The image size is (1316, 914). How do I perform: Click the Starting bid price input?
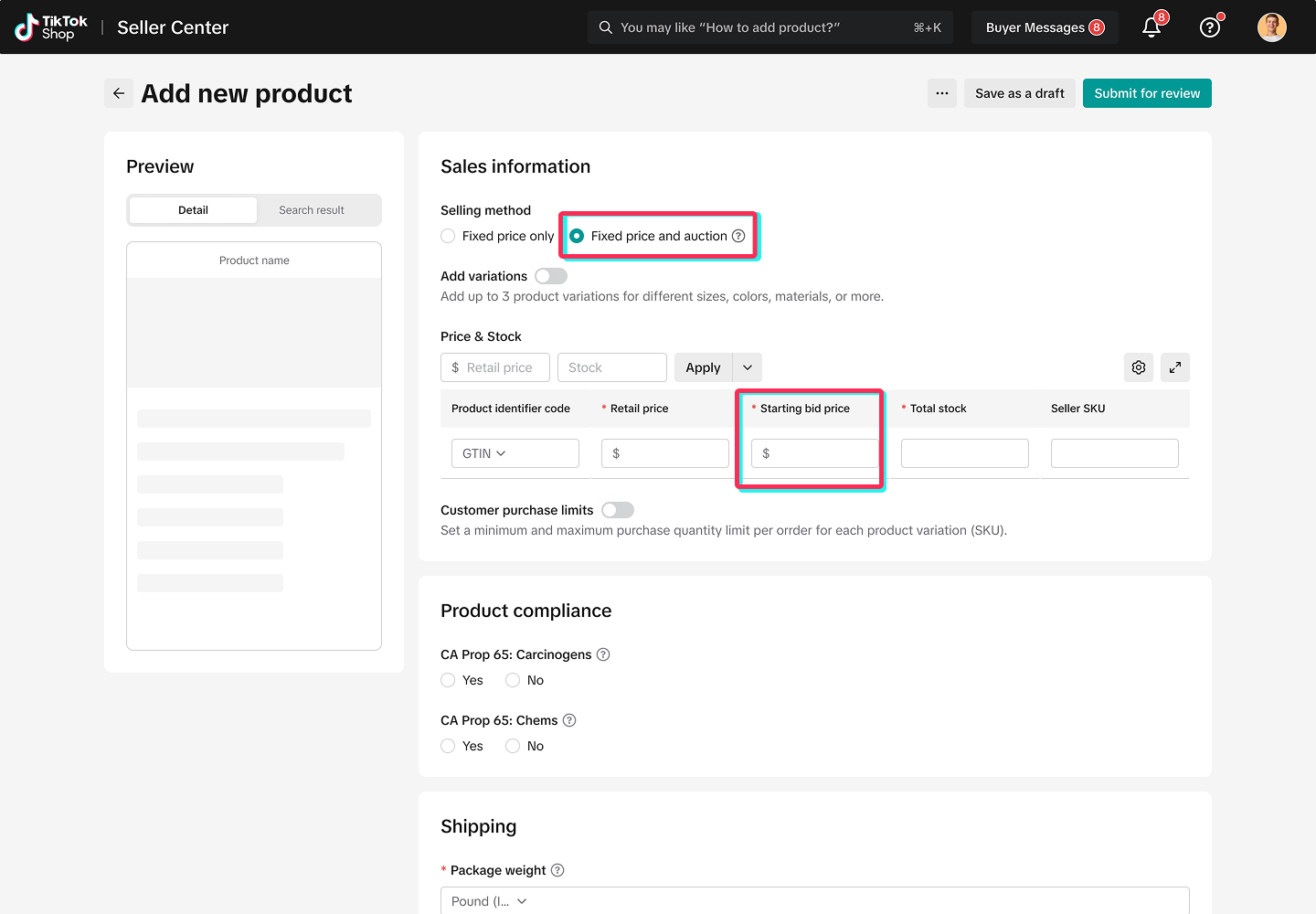[815, 453]
